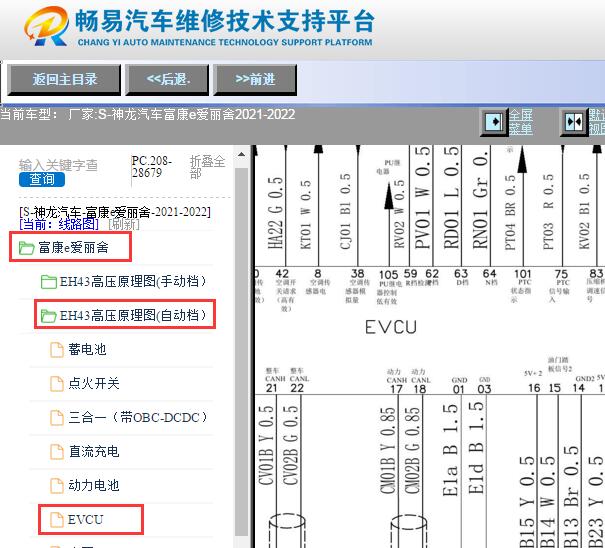Open the 三合一（带OBC-DCDC） page

click(138, 417)
